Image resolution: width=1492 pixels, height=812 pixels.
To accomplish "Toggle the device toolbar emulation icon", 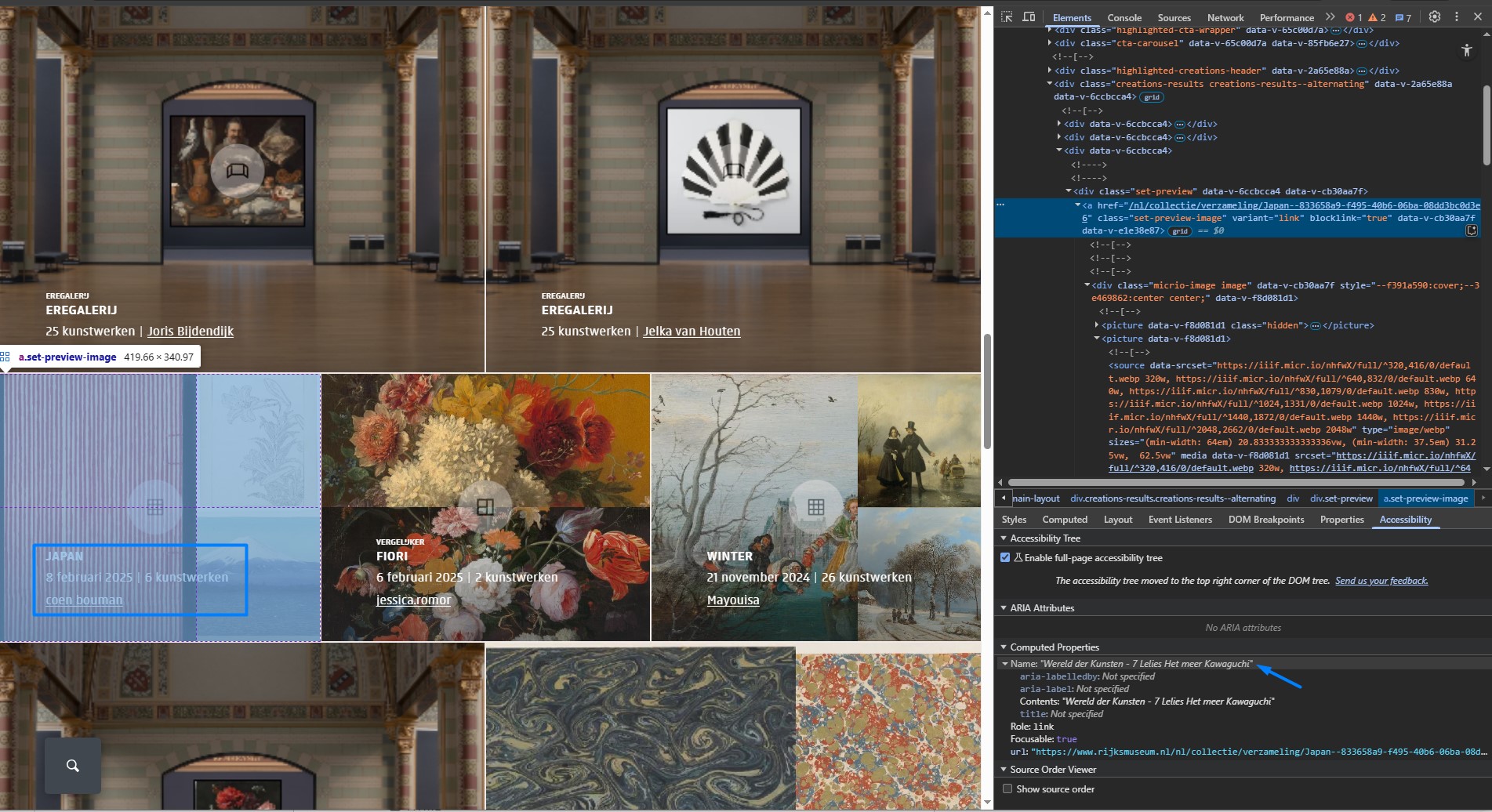I will coord(1029,16).
